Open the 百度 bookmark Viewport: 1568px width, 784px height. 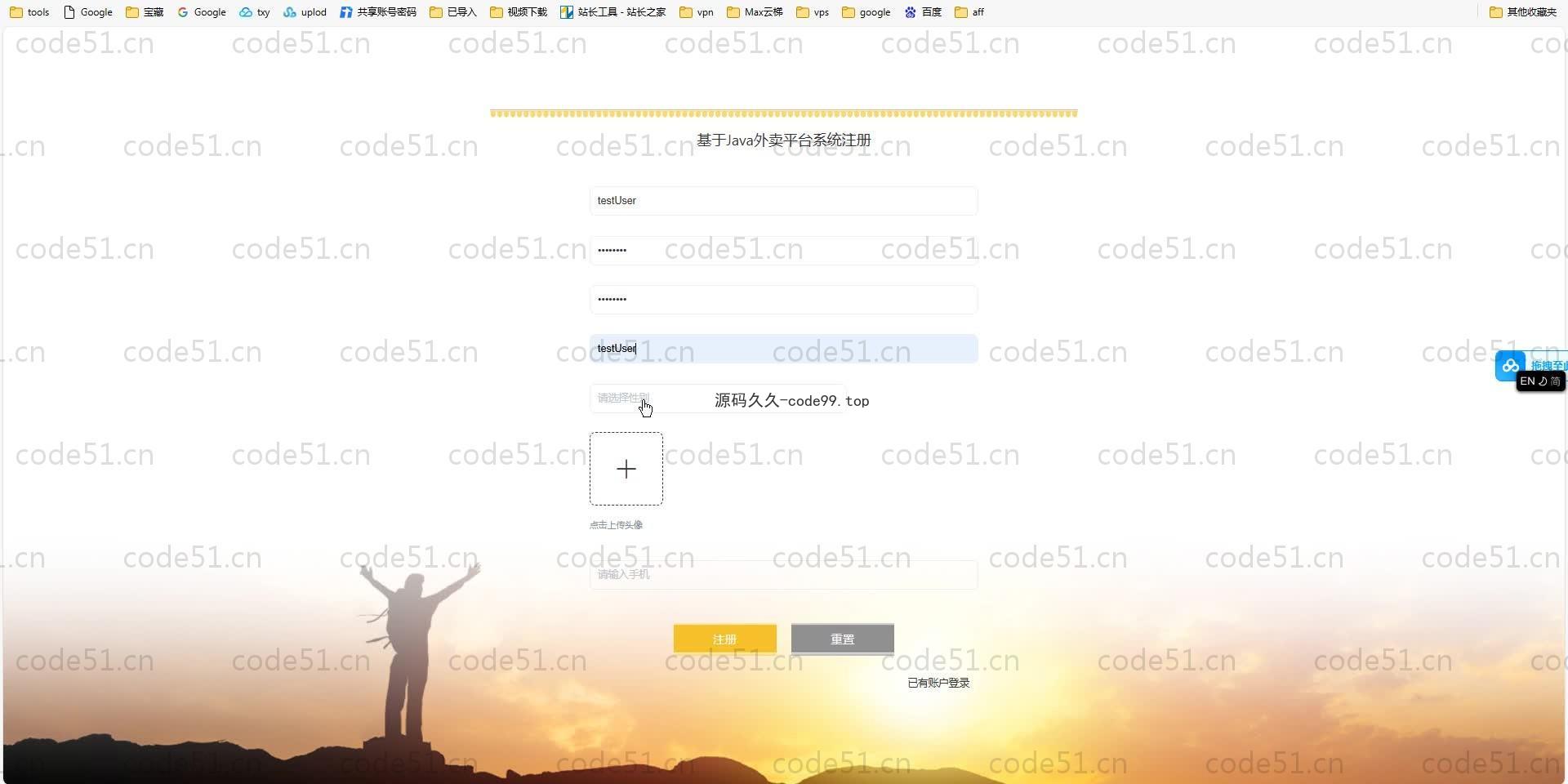tap(923, 12)
